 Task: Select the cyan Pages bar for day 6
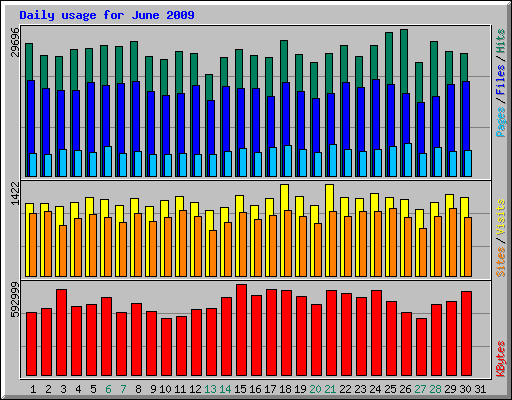[x=108, y=161]
